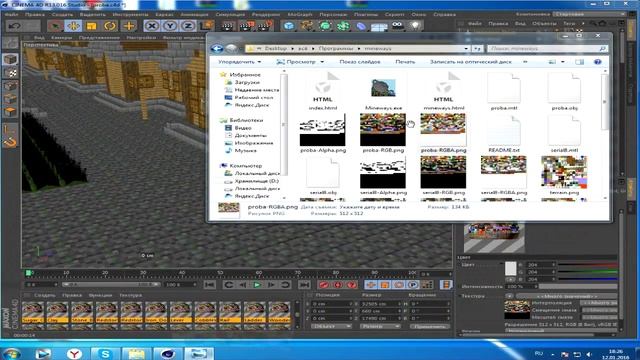Image resolution: width=640 pixels, height=360 pixels.
Task: Click the Применить button in coordinates panel
Action: point(429,326)
